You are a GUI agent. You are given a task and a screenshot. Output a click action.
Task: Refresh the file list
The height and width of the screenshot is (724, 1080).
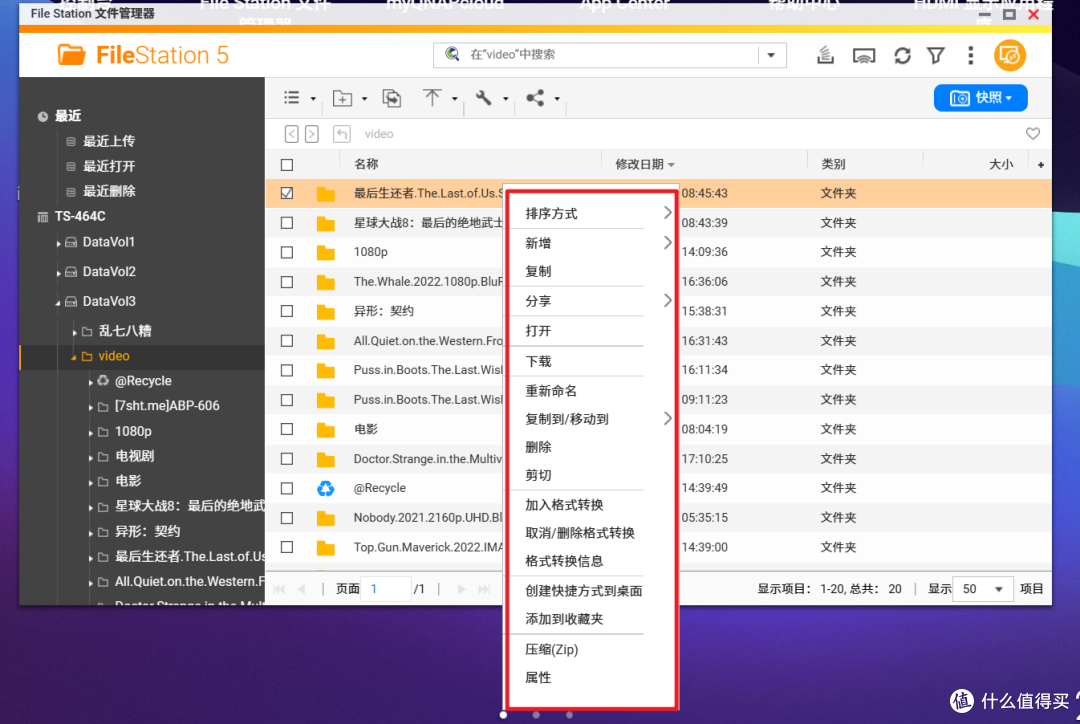point(902,55)
